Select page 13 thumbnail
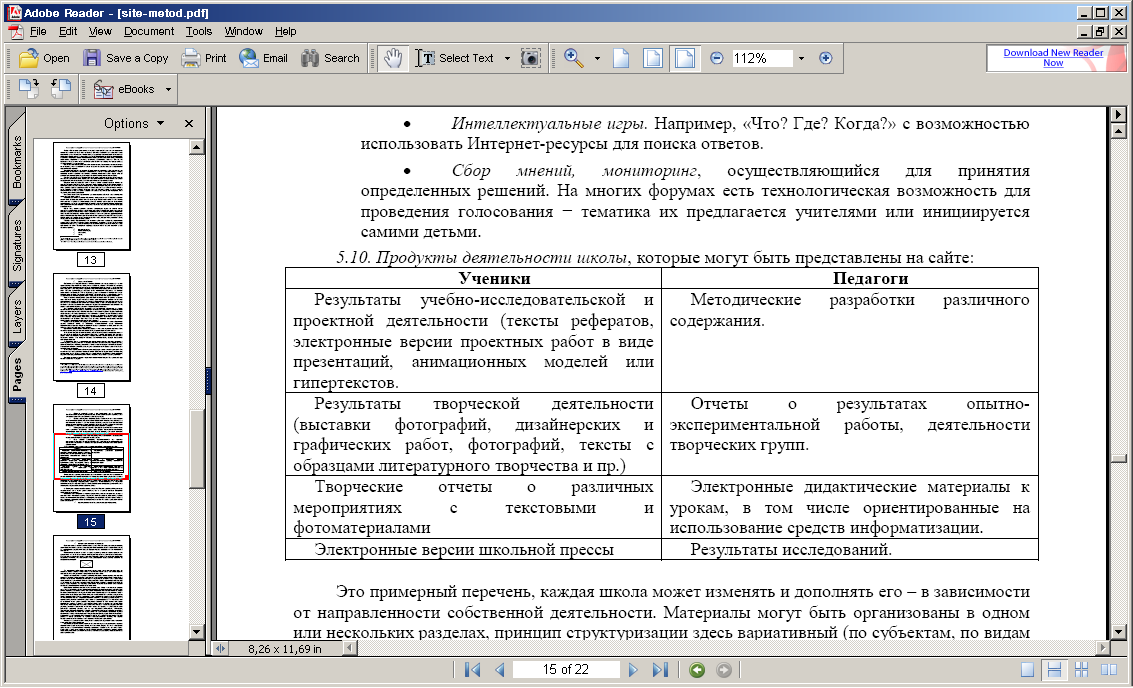1133x688 pixels. click(x=91, y=196)
